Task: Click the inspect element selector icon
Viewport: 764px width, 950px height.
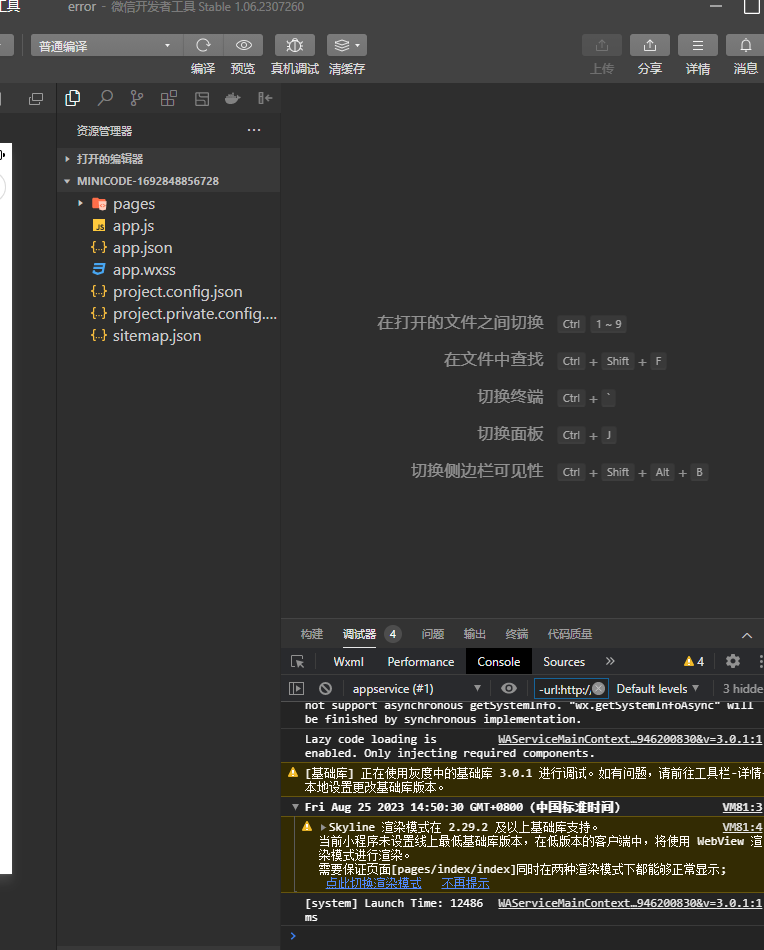Action: (x=297, y=662)
